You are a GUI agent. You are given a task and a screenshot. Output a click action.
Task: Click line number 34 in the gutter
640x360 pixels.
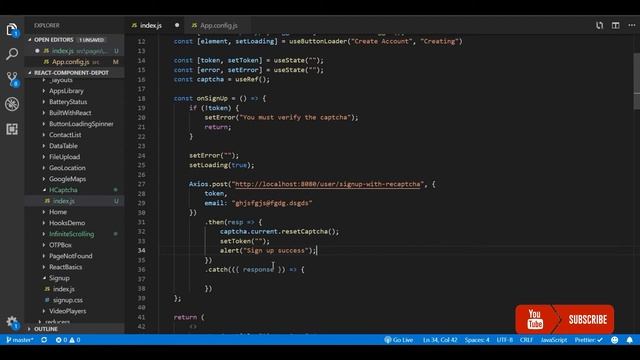pyautogui.click(x=141, y=251)
